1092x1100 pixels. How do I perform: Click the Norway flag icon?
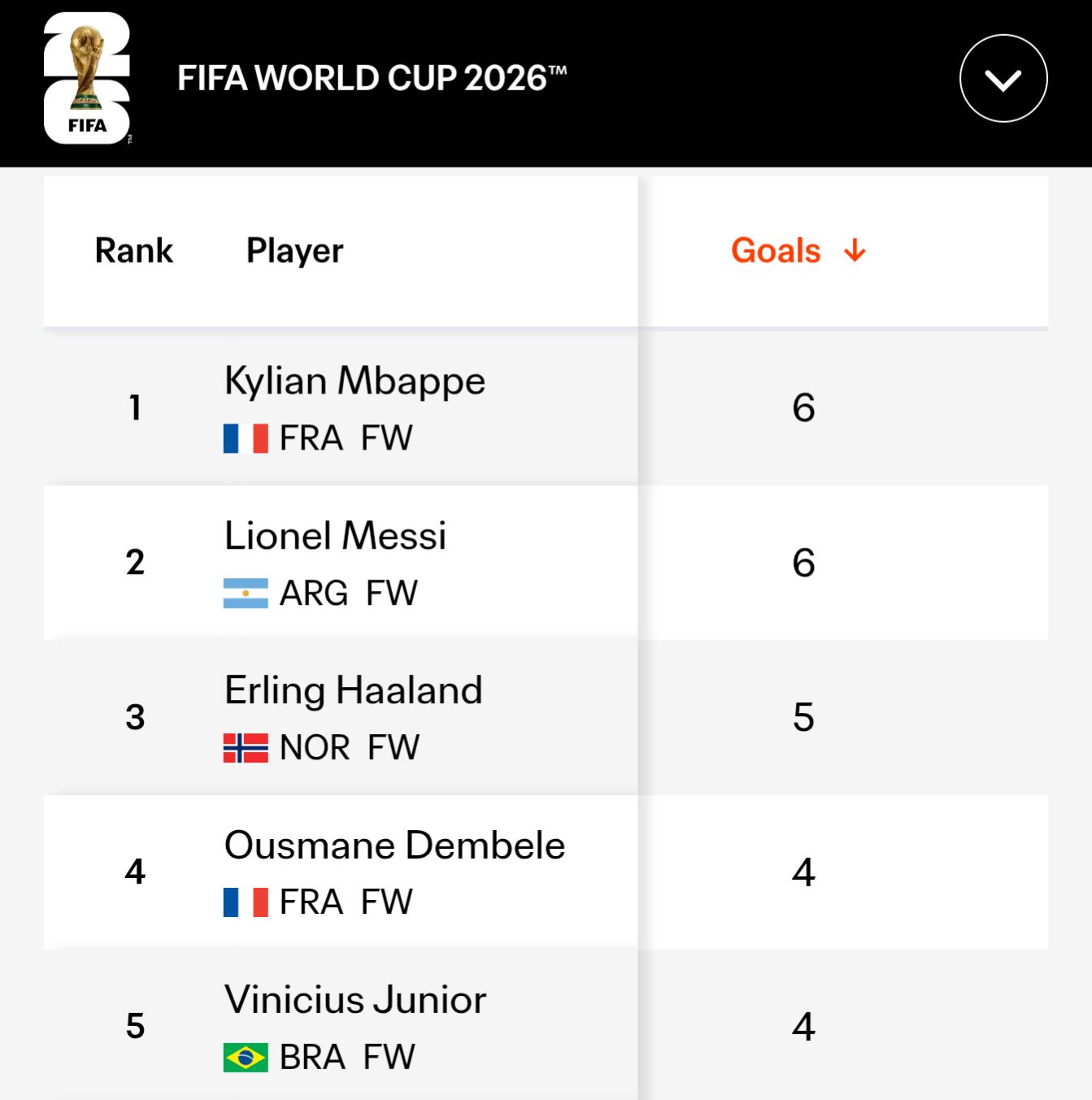[x=246, y=748]
